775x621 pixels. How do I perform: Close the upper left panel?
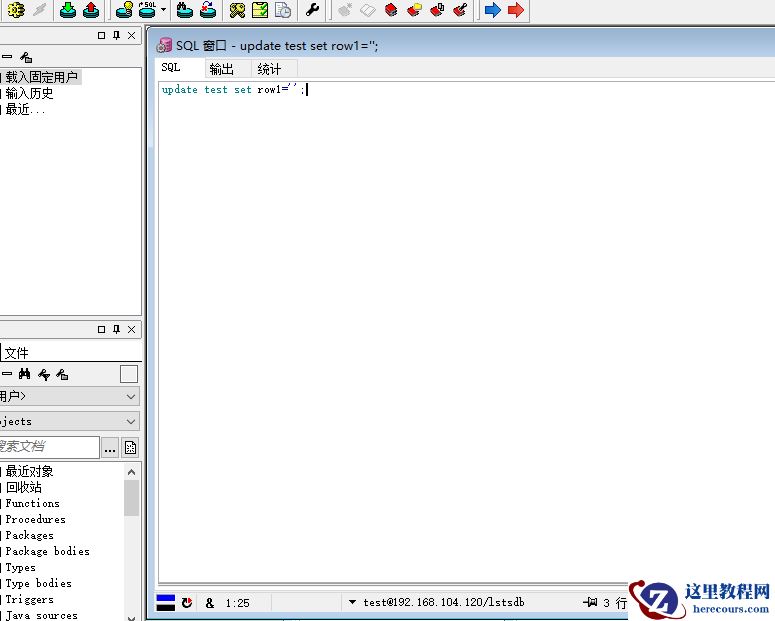pos(131,36)
